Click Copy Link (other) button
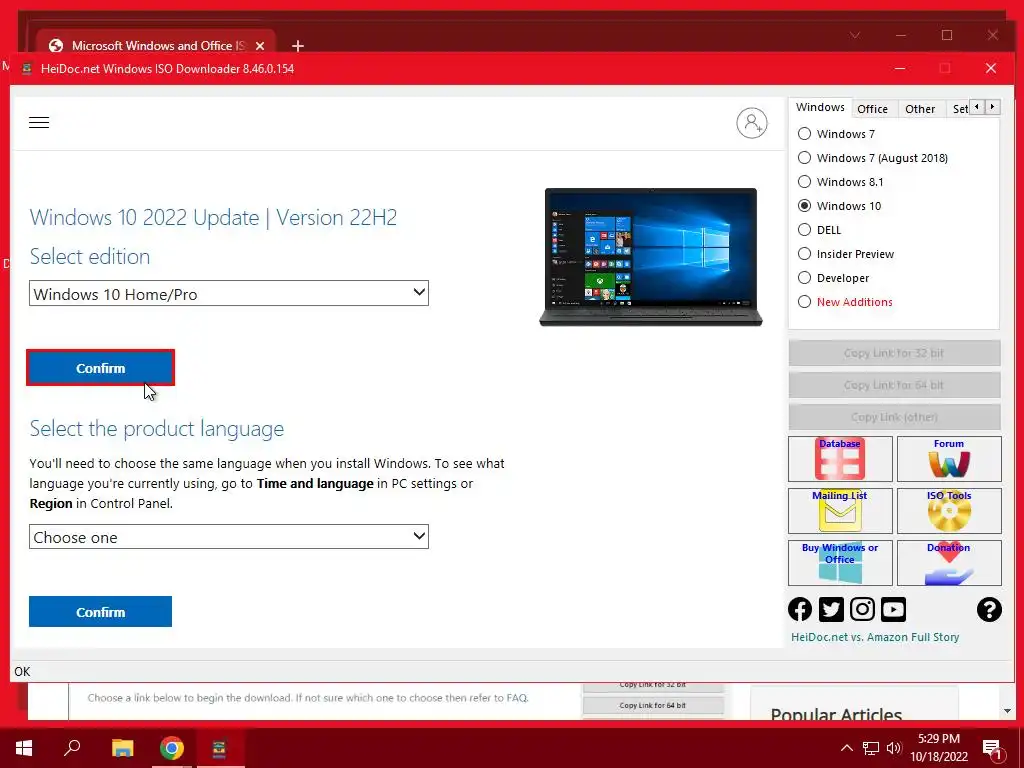1024x768 pixels. tap(894, 417)
